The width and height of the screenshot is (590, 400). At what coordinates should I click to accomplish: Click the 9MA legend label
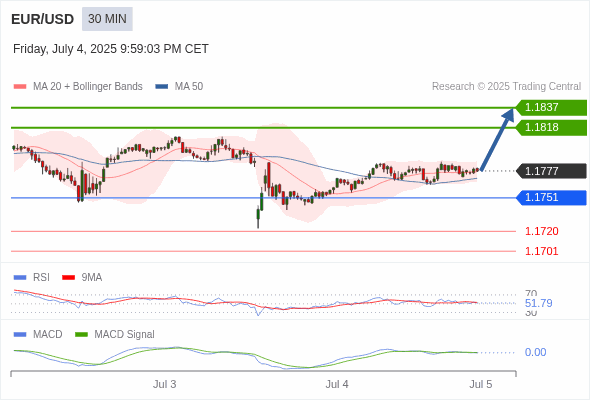point(92,278)
